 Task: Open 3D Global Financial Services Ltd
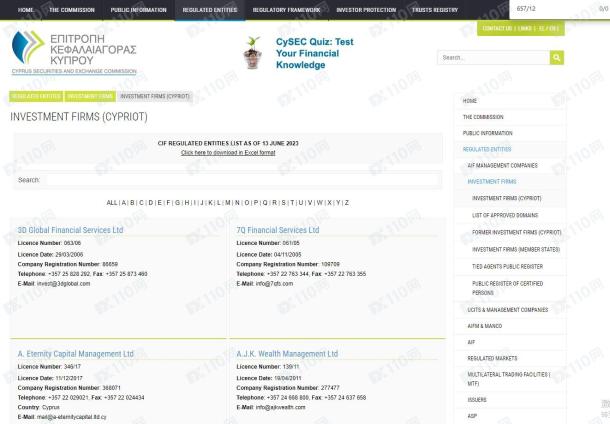pos(70,230)
